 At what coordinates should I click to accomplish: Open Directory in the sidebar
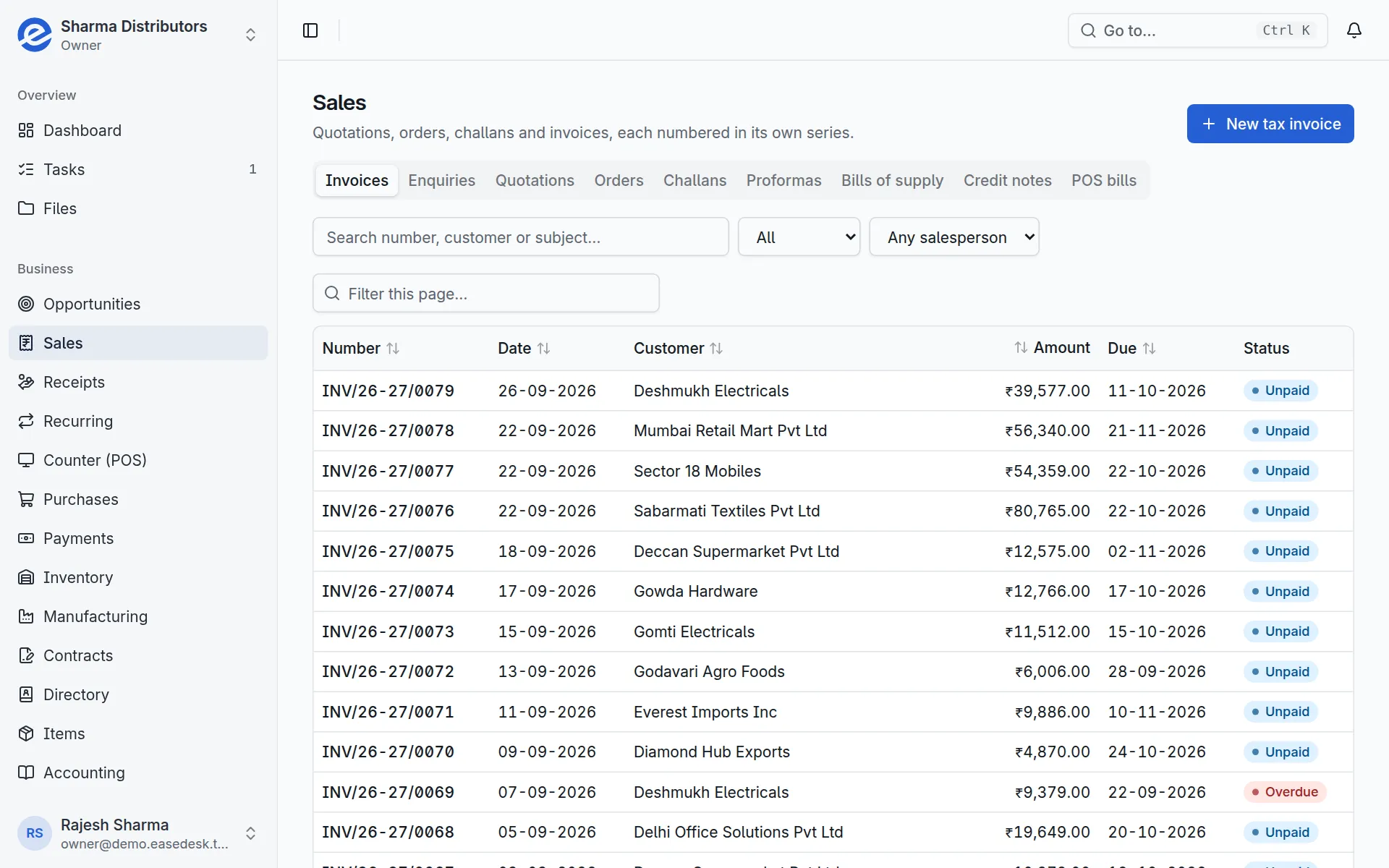[138, 694]
